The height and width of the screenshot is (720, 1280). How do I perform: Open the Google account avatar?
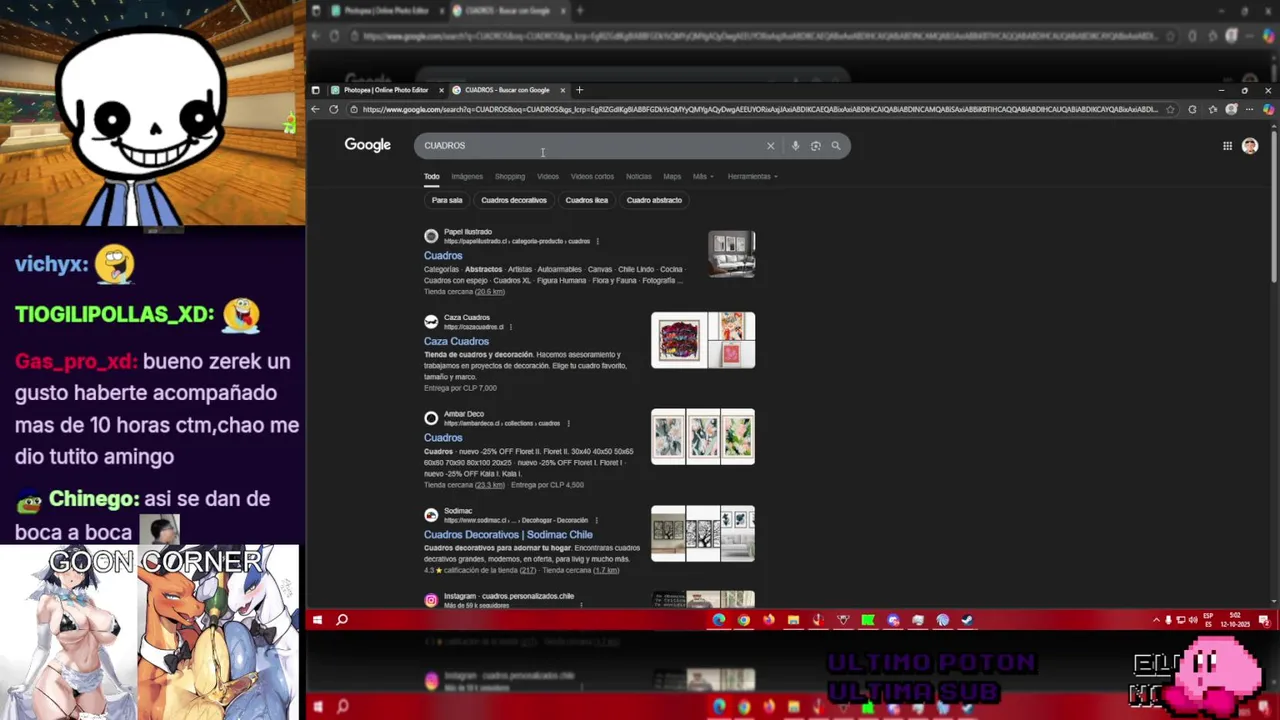[1250, 146]
